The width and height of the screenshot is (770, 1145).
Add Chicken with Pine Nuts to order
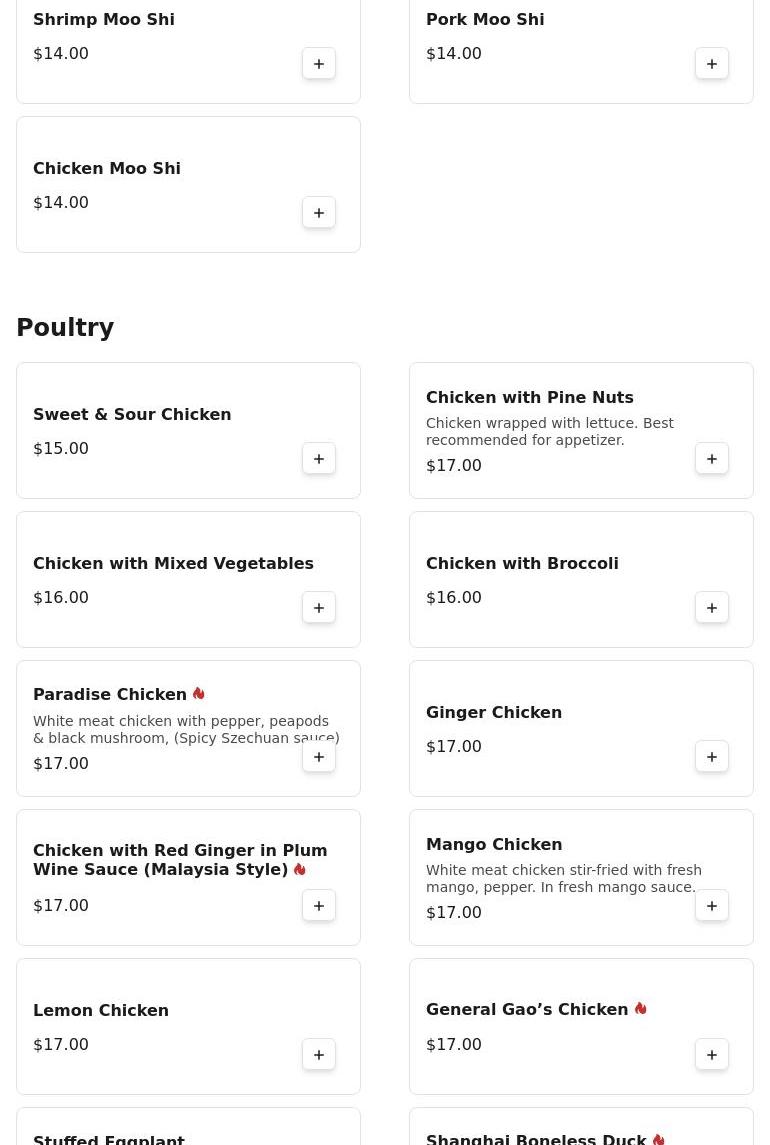[x=712, y=459]
